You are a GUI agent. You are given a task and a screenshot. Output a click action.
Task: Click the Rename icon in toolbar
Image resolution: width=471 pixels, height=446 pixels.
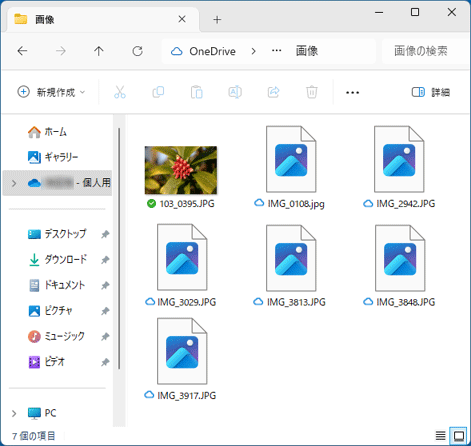pos(235,92)
